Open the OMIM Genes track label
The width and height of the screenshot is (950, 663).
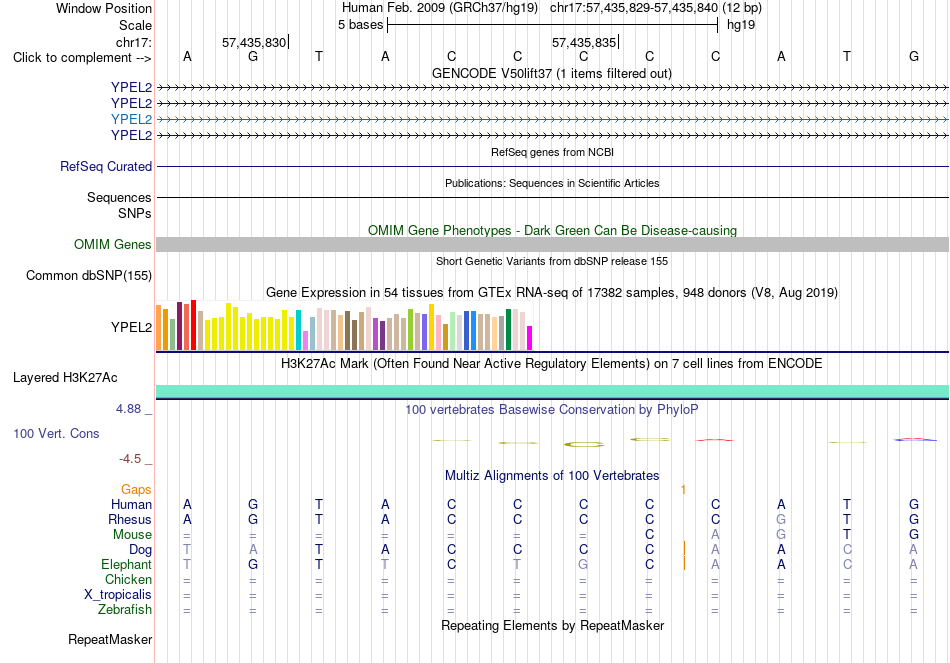click(x=113, y=244)
